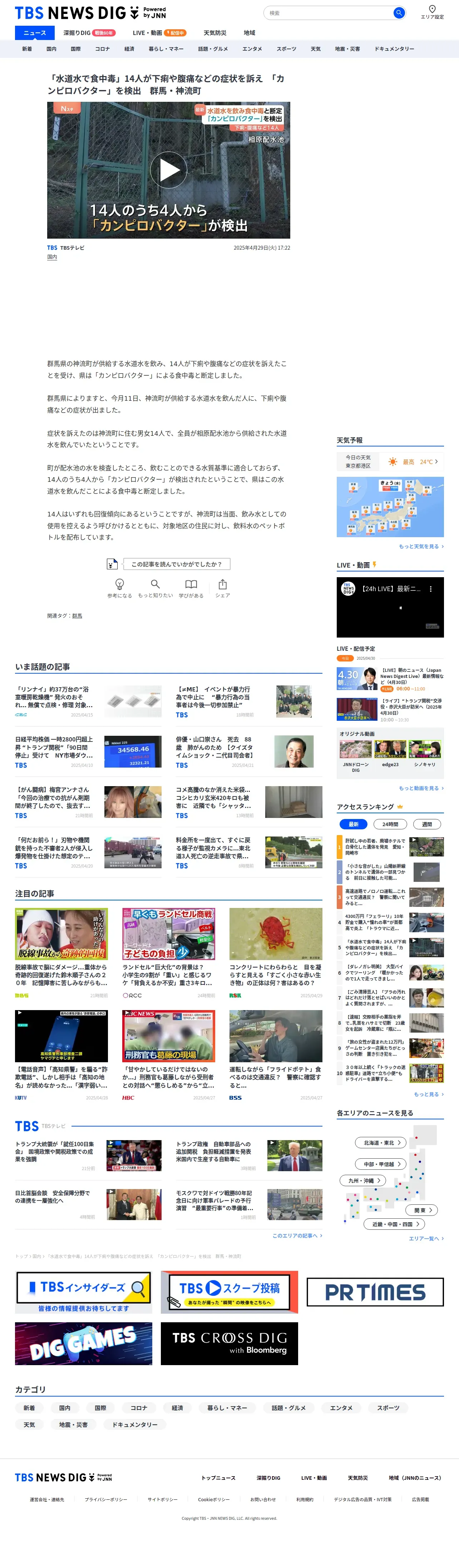Open 朝のニュース LIVE 4.30 schedule item
Viewport: 459px width, 1568px height.
point(390,679)
